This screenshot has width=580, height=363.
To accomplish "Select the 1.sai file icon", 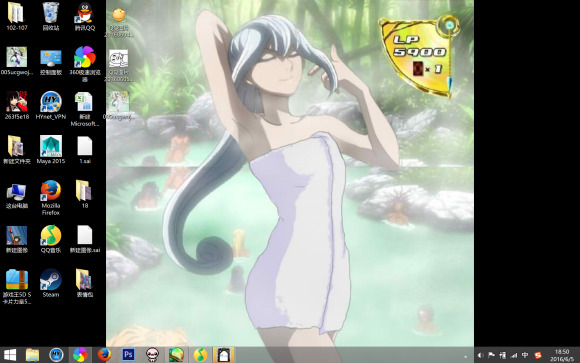I will [x=85, y=146].
